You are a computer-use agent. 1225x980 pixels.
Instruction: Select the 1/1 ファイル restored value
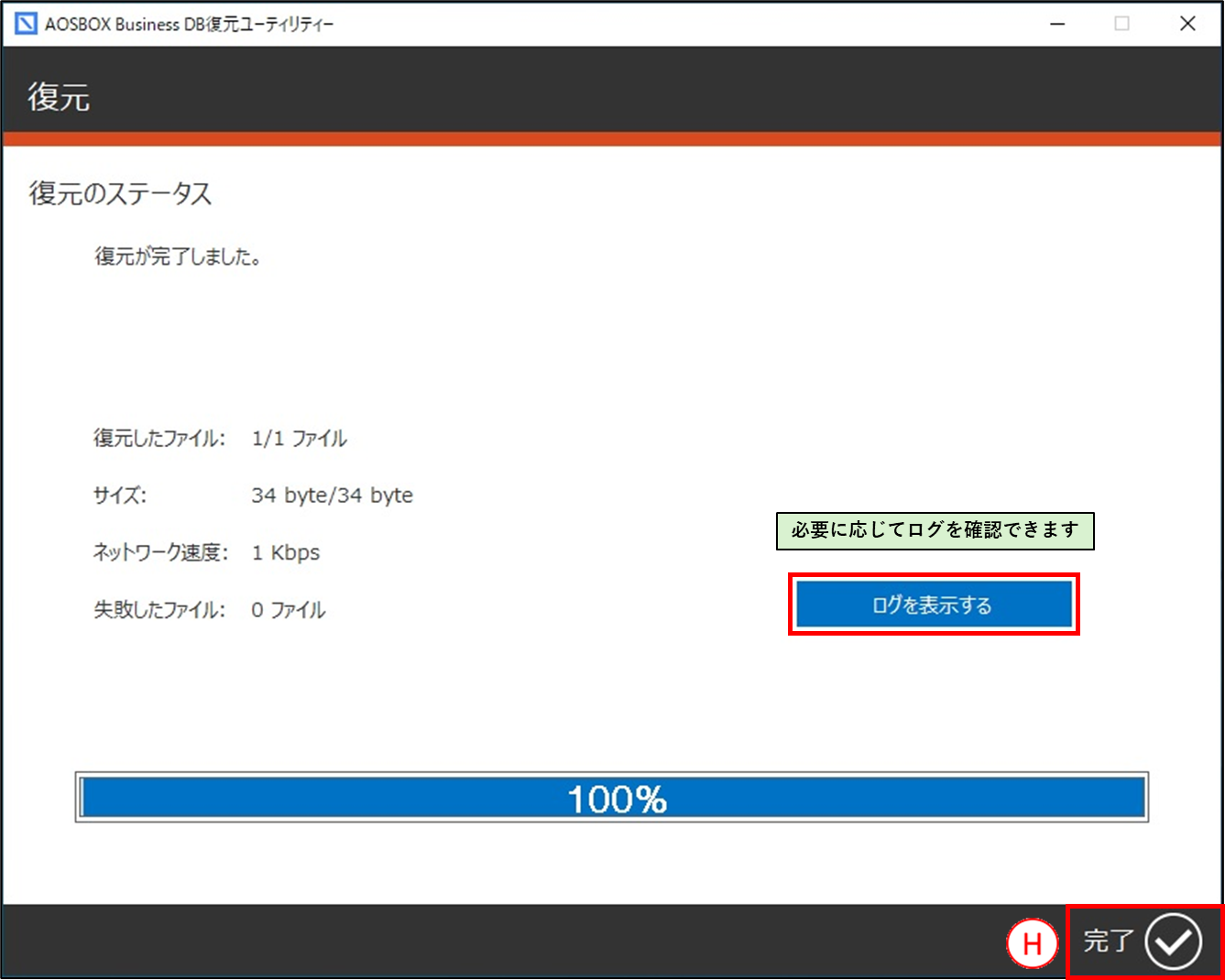point(300,439)
